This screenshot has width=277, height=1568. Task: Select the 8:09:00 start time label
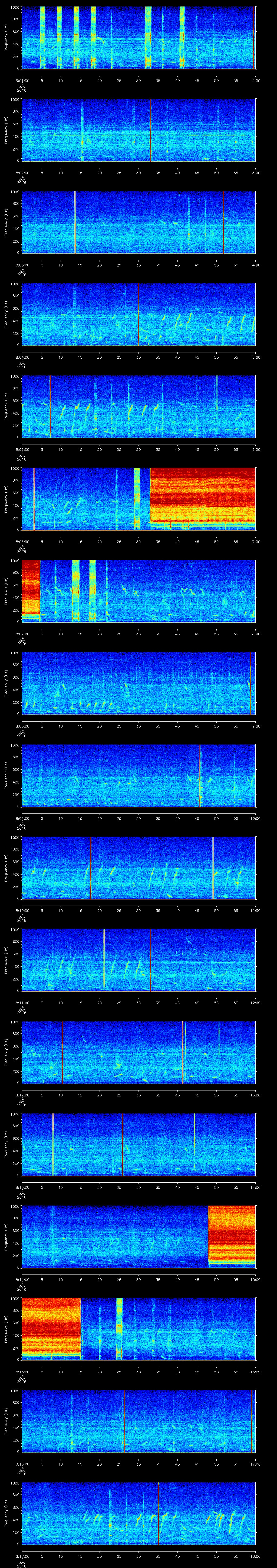click(22, 819)
